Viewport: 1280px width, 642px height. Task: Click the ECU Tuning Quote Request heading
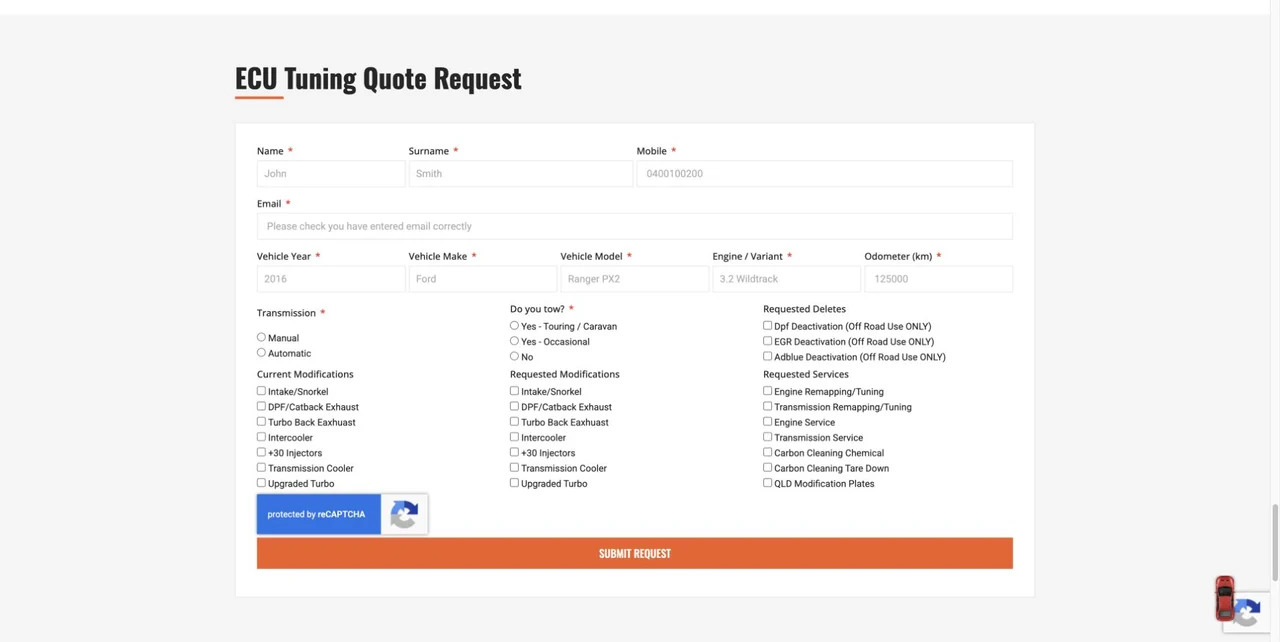click(x=378, y=78)
